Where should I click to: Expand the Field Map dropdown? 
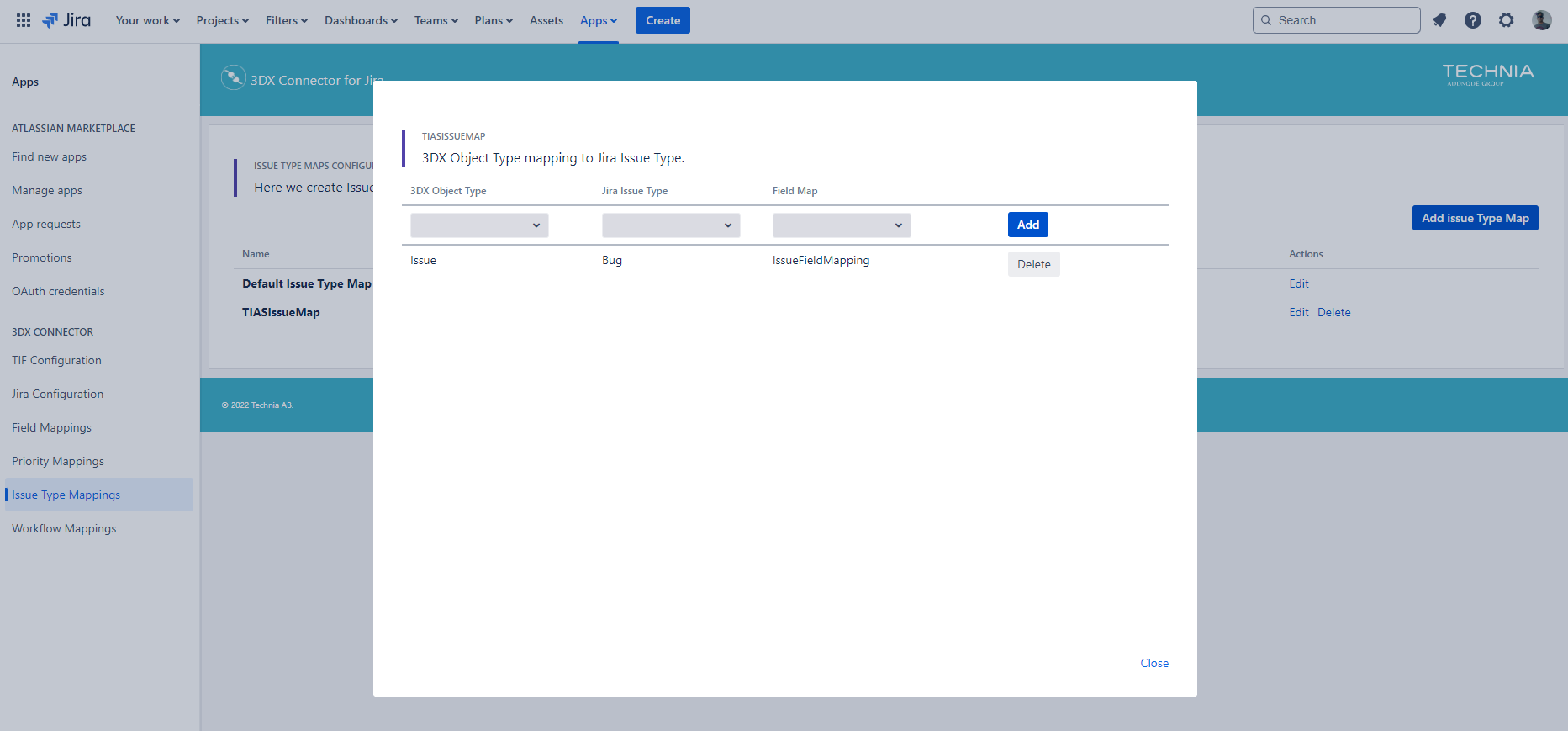(842, 225)
